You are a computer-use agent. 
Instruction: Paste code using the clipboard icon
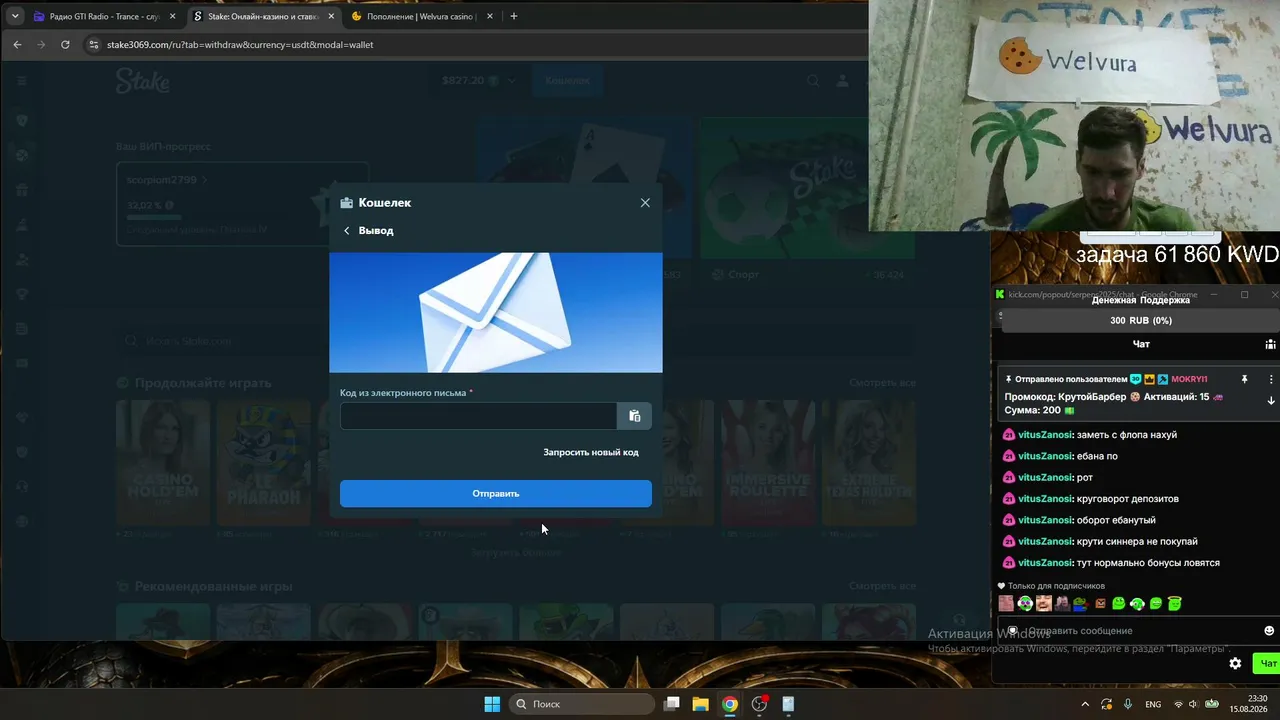pyautogui.click(x=634, y=416)
